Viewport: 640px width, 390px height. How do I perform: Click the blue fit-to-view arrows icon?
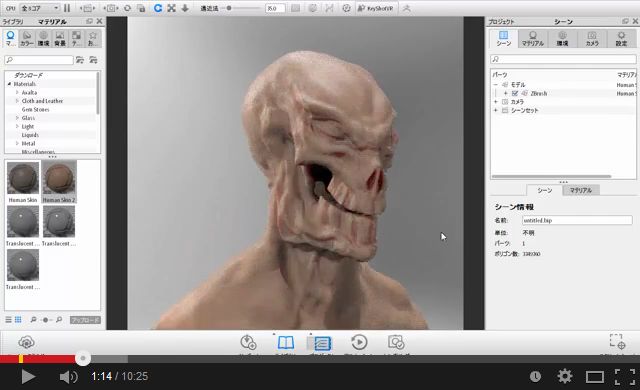(171, 8)
